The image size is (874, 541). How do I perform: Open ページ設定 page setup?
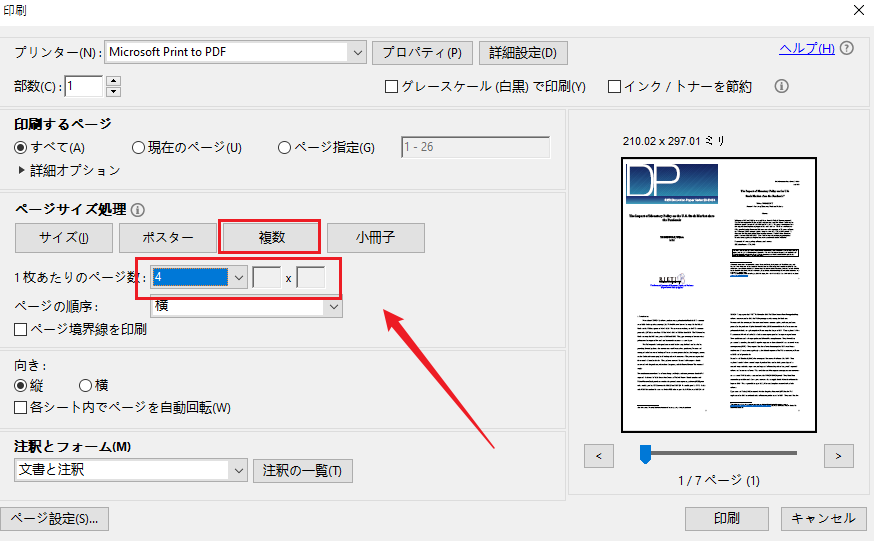(x=54, y=519)
